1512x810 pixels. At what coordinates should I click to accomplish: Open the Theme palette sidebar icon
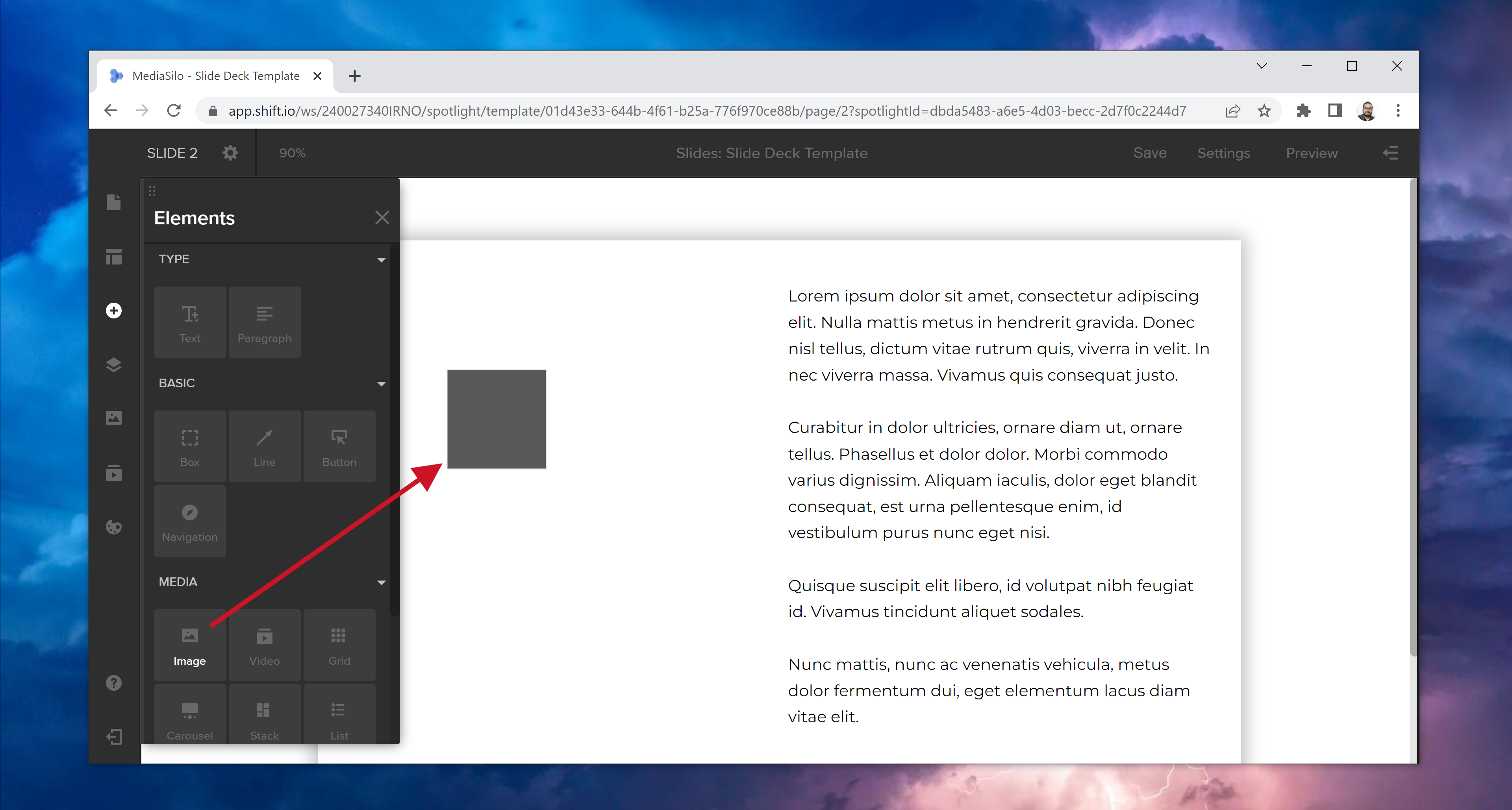(114, 527)
